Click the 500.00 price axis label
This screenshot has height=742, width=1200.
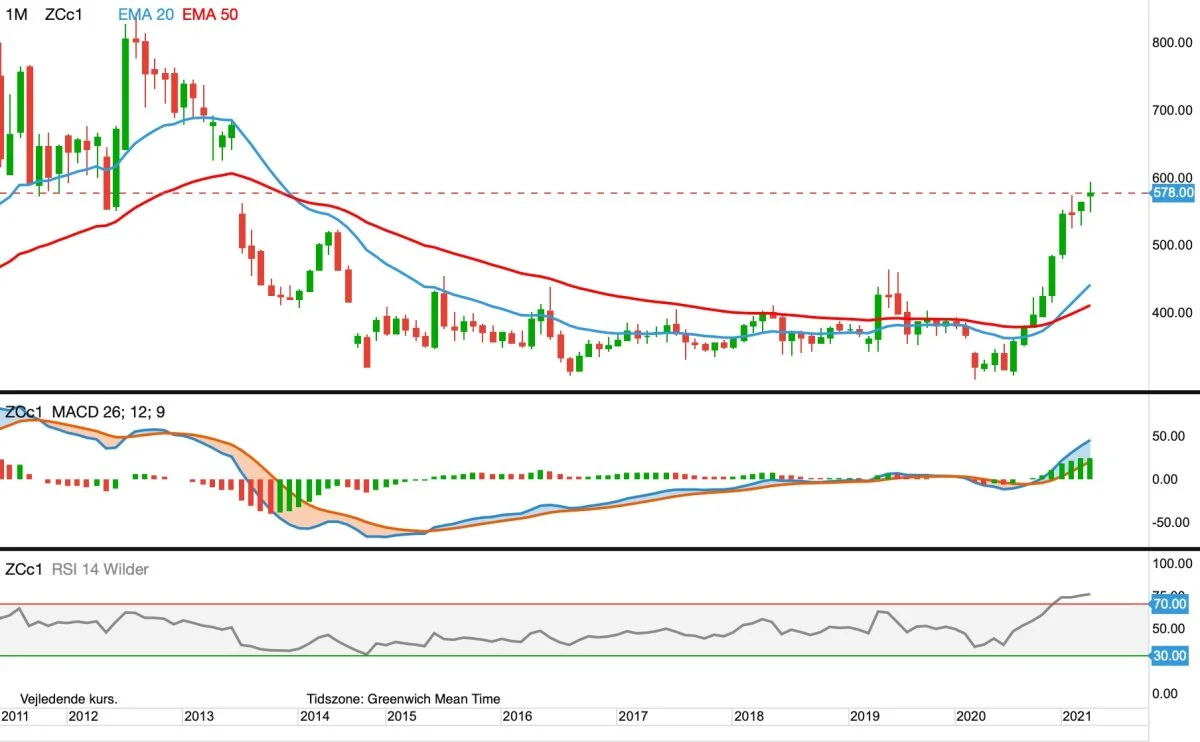pos(1172,245)
